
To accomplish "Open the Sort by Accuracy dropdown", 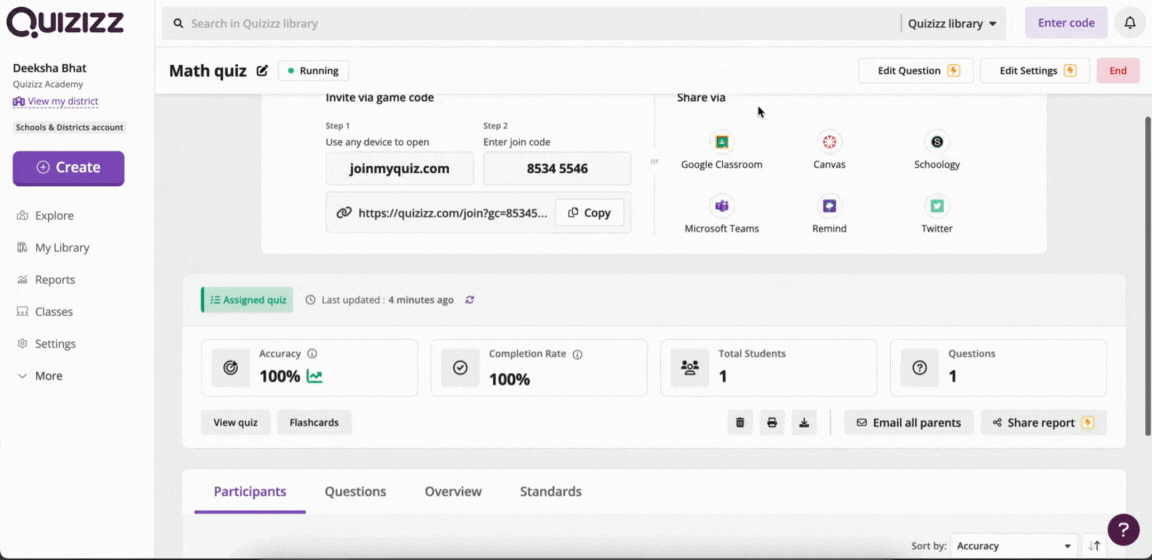I will coord(1014,546).
